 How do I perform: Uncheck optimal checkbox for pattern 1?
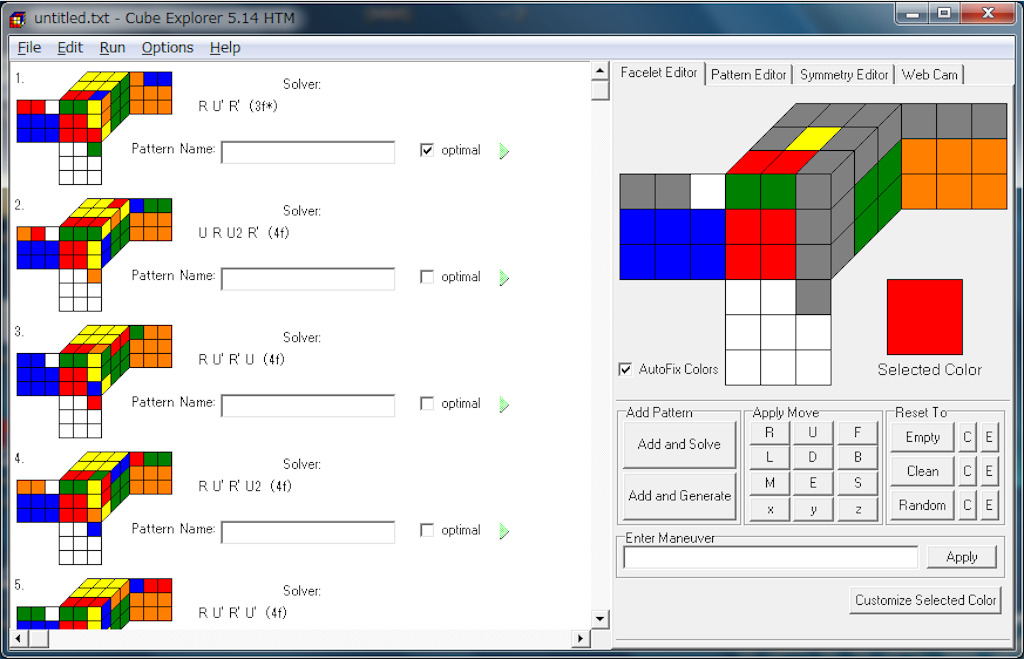[427, 150]
